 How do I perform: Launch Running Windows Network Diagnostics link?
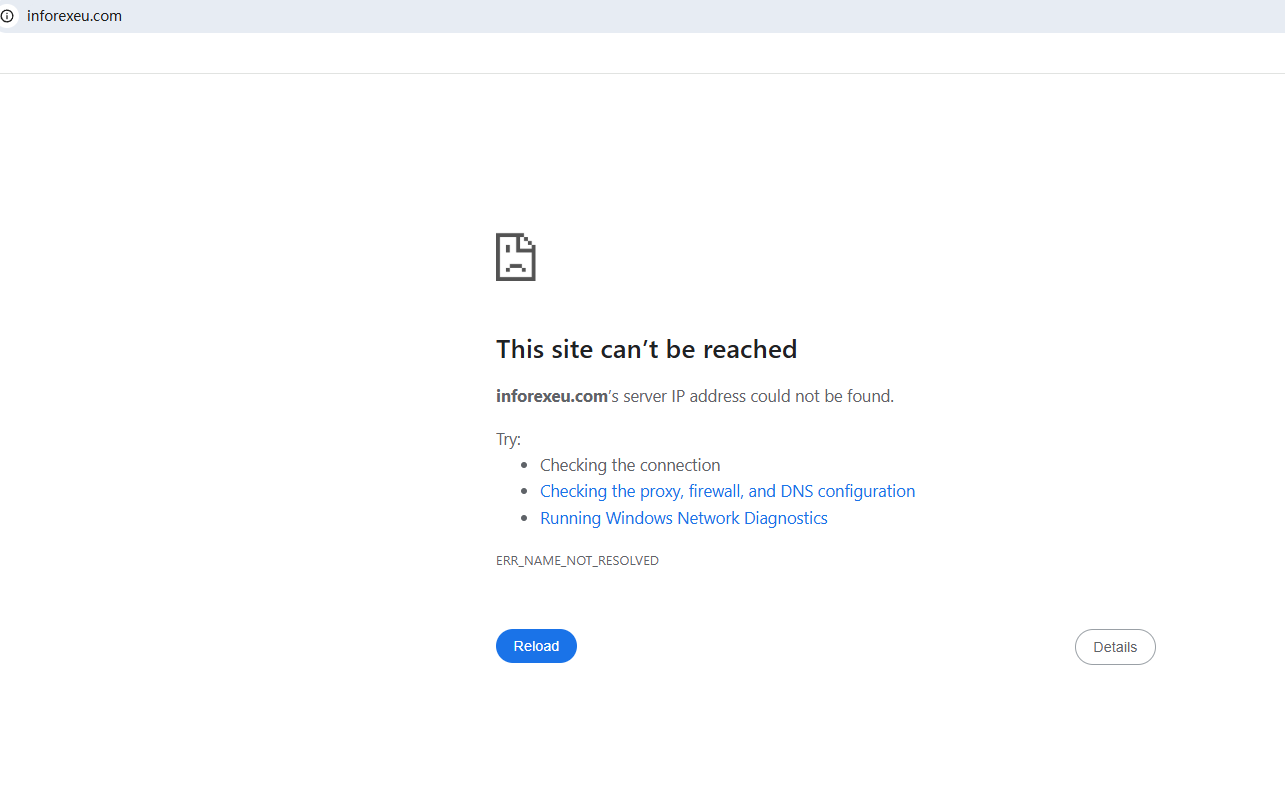(x=684, y=518)
